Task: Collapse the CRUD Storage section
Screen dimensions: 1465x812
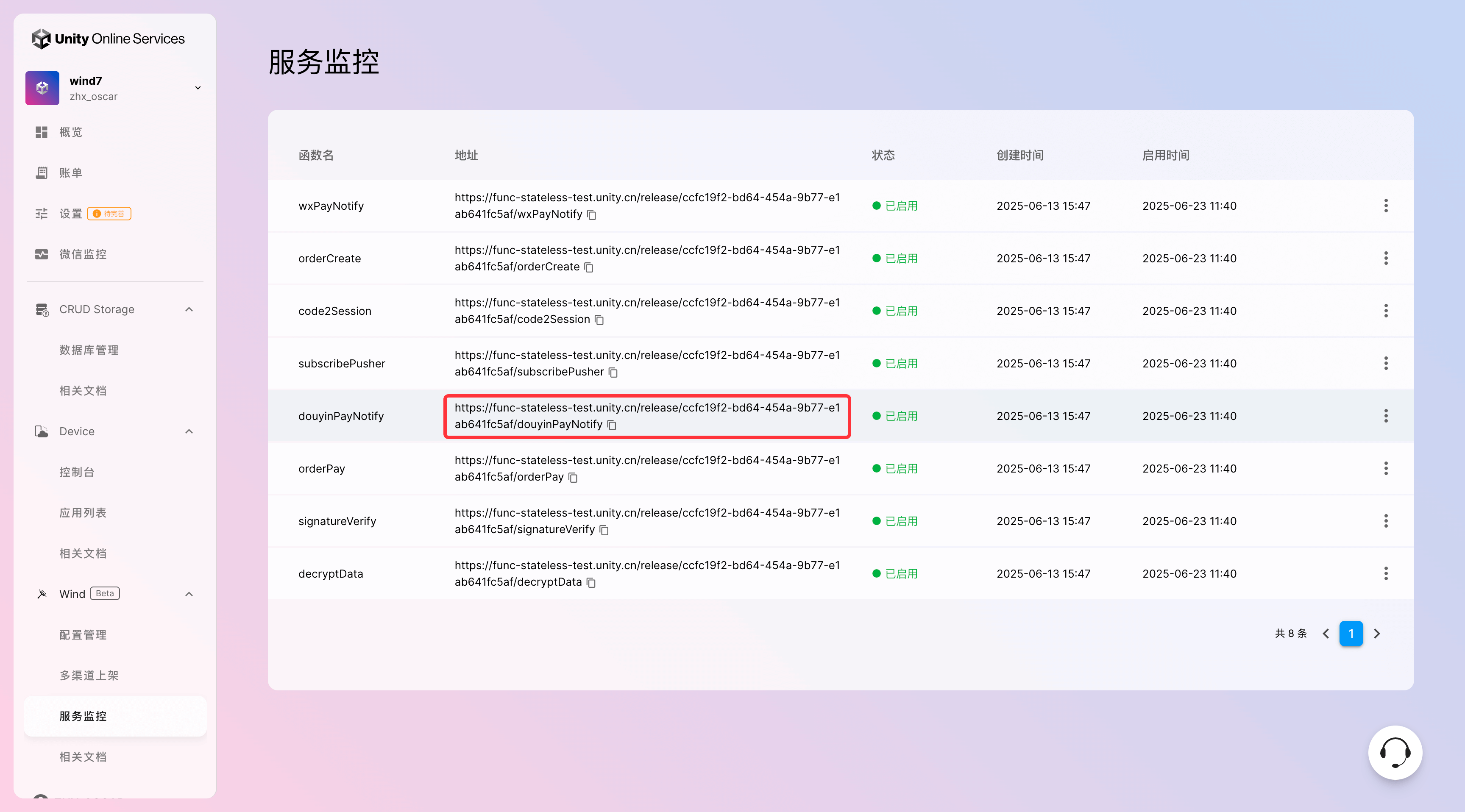Action: tap(189, 309)
